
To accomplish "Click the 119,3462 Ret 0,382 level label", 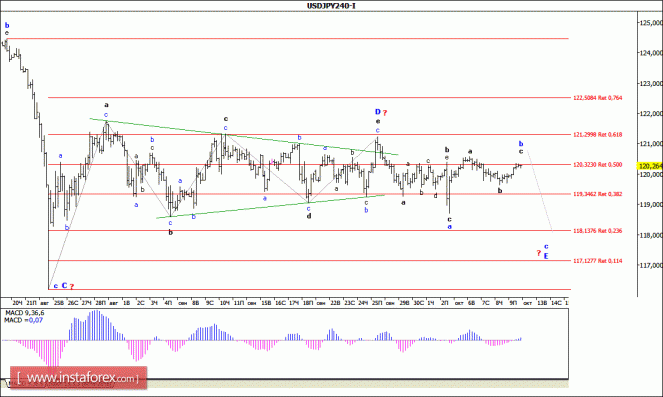I will (x=597, y=194).
